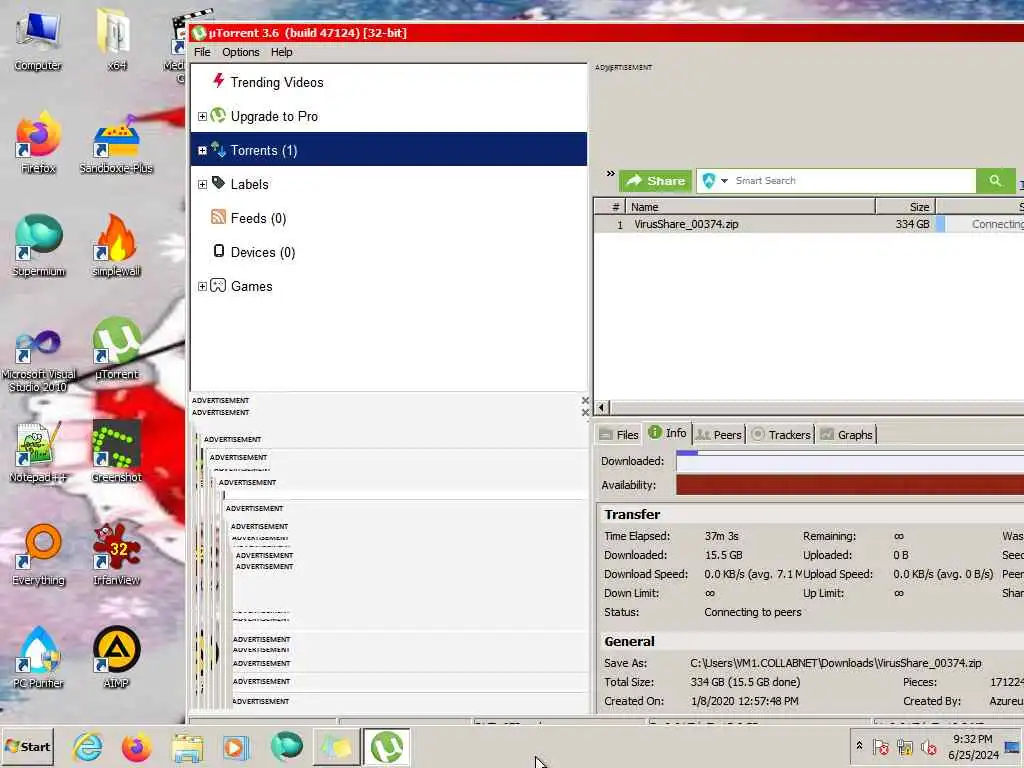Open the Notepad++ desktop shortcut

(x=38, y=452)
